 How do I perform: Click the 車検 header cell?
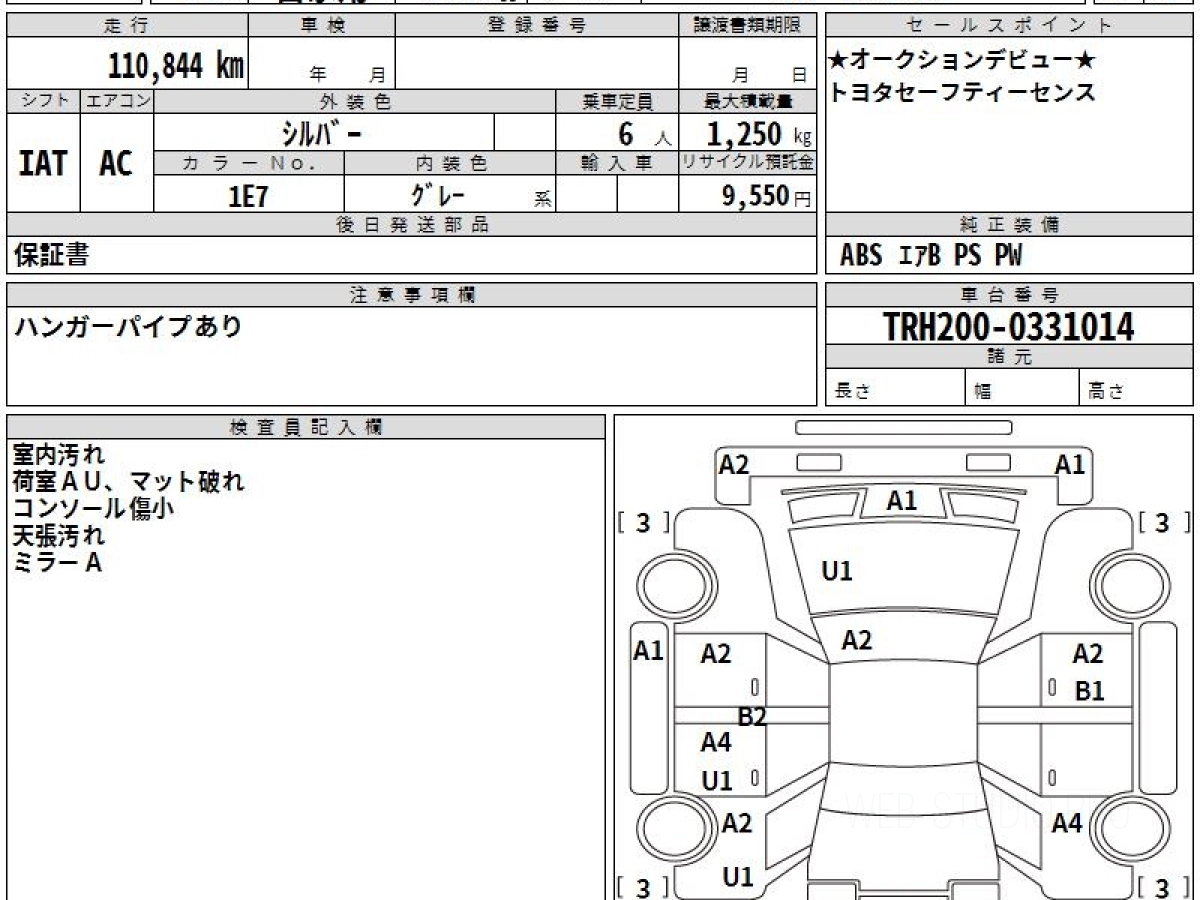pyautogui.click(x=322, y=26)
